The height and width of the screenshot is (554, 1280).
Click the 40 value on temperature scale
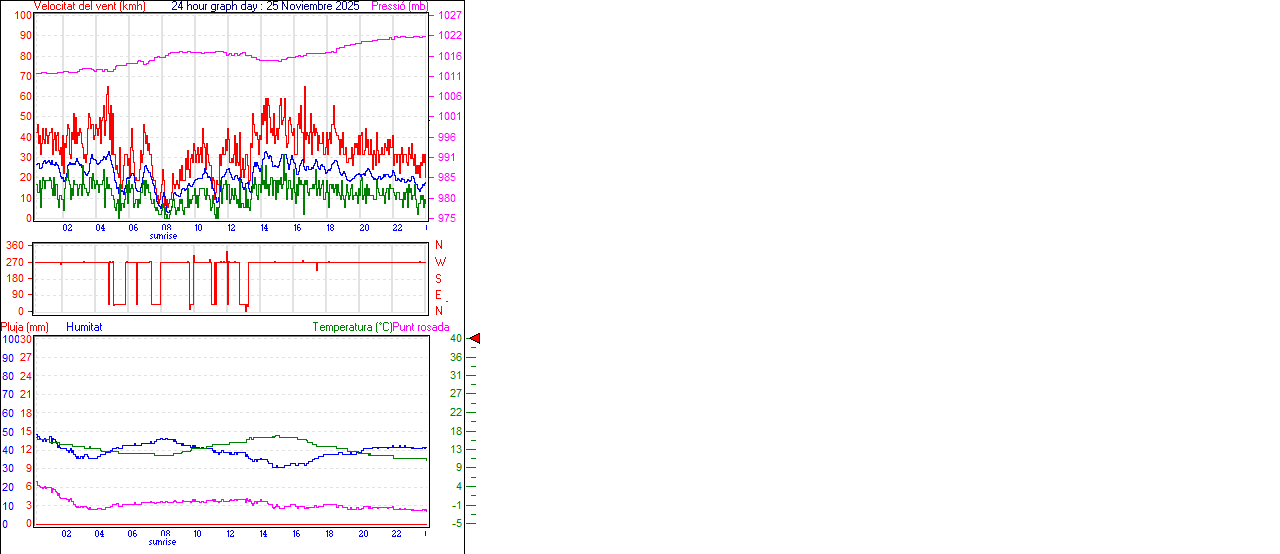(x=456, y=339)
